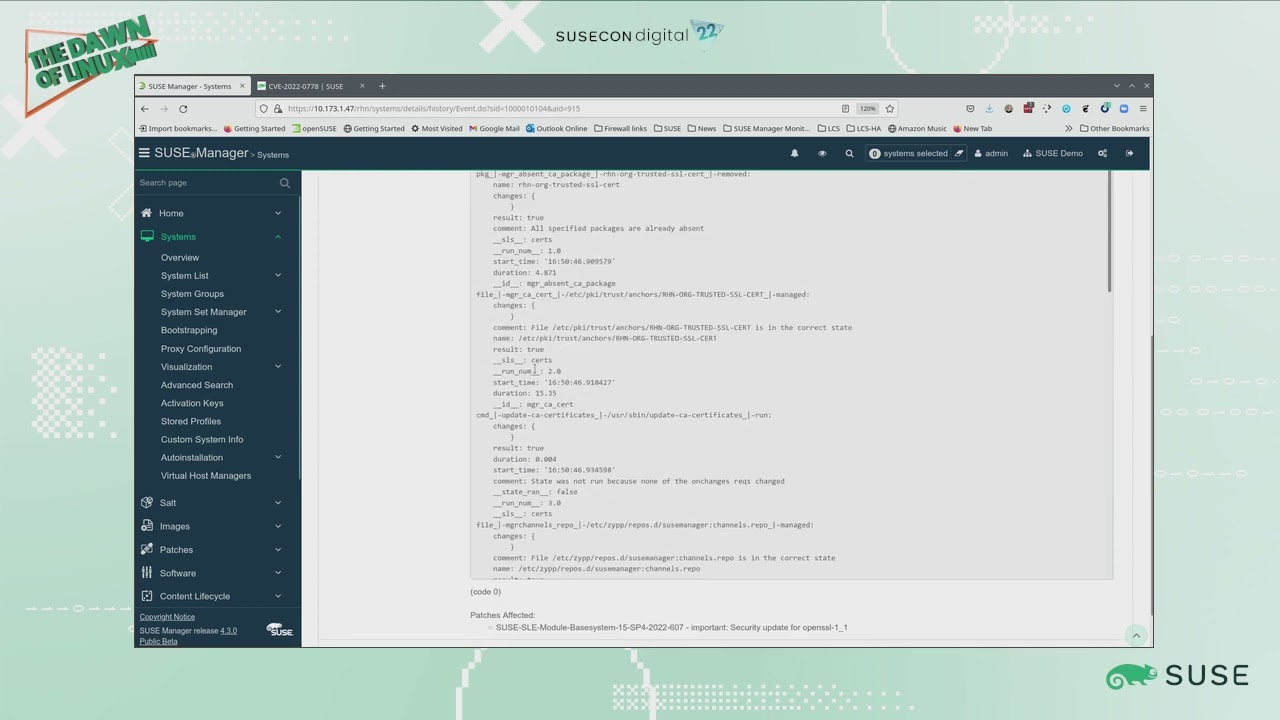
Task: Clear selected systems with eraser icon
Action: pos(958,153)
